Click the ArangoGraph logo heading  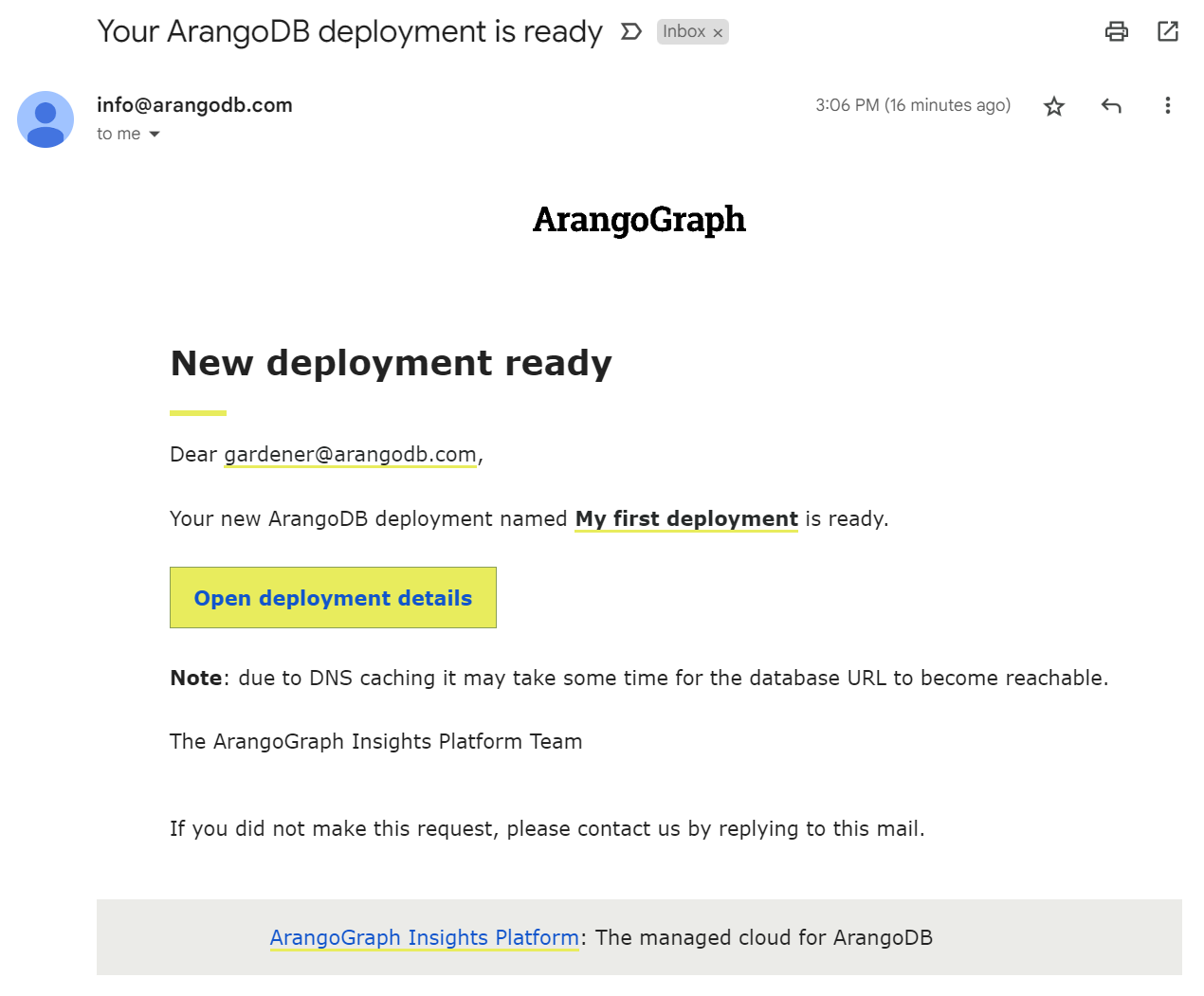point(639,220)
